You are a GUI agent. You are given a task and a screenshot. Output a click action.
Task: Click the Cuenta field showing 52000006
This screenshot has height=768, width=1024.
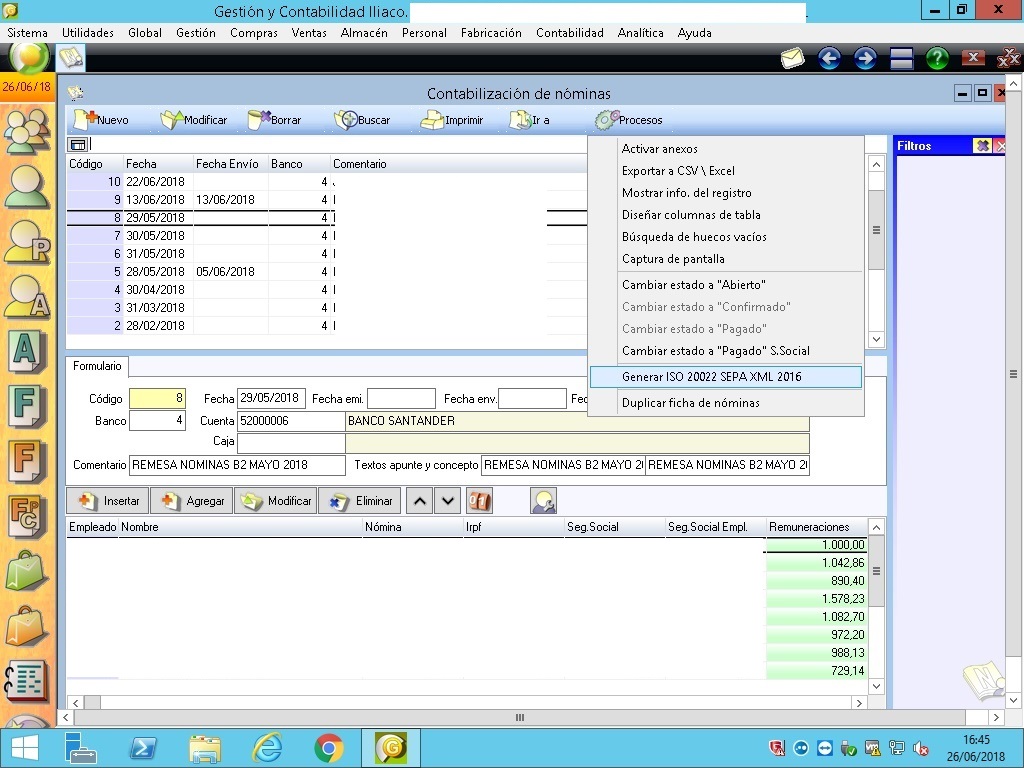pos(291,421)
